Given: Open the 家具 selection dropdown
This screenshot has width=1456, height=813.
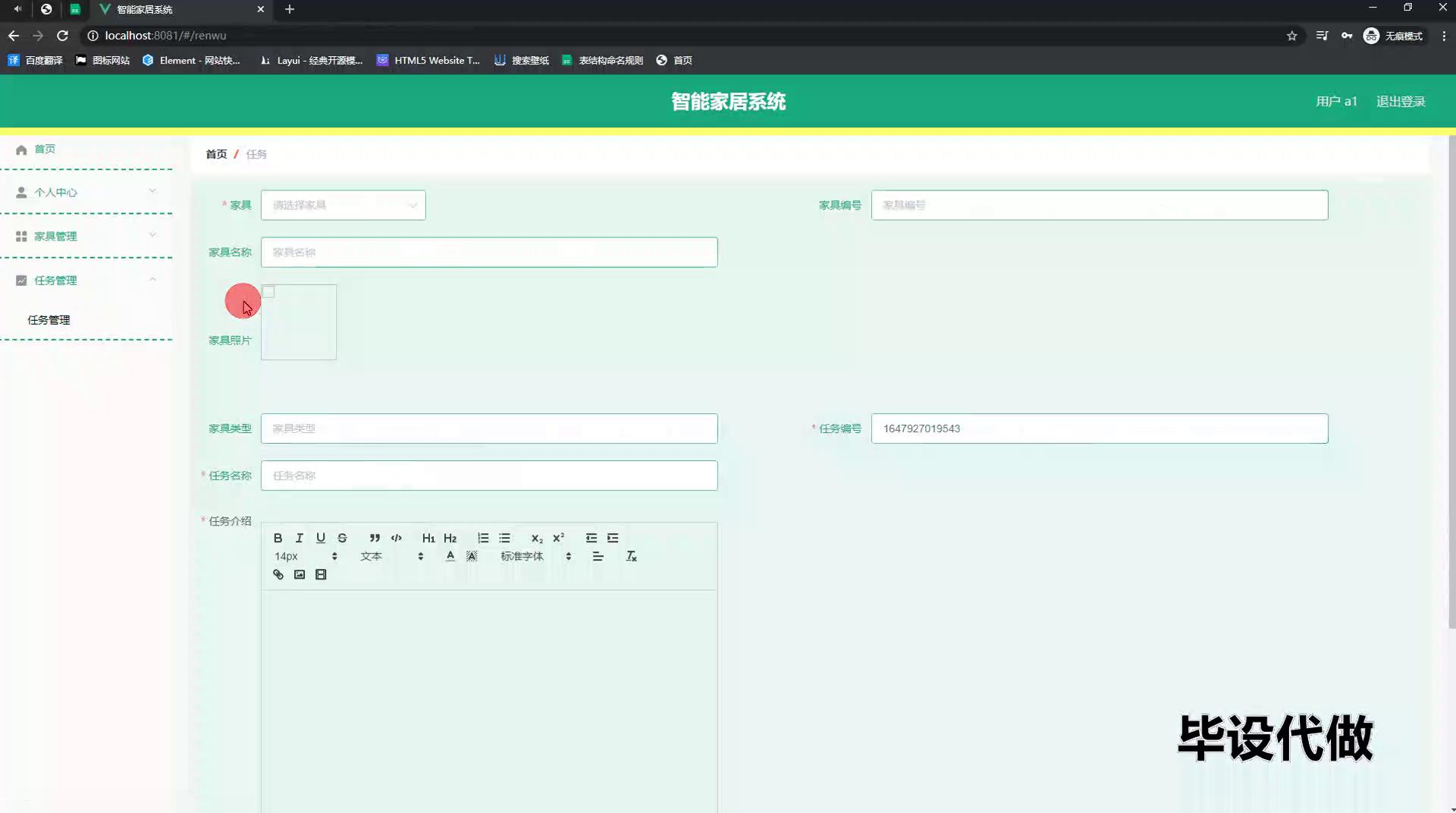Looking at the screenshot, I should (343, 206).
